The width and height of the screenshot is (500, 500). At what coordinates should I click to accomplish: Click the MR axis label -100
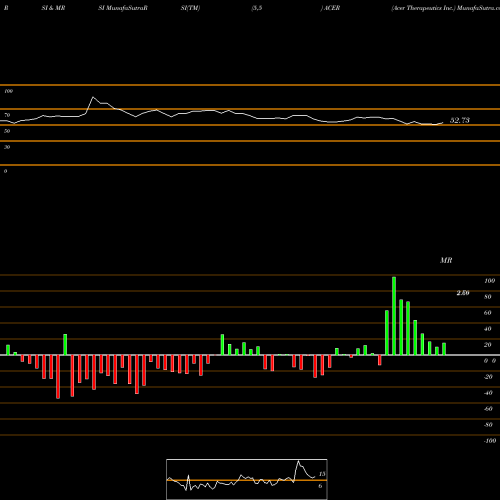point(490,441)
